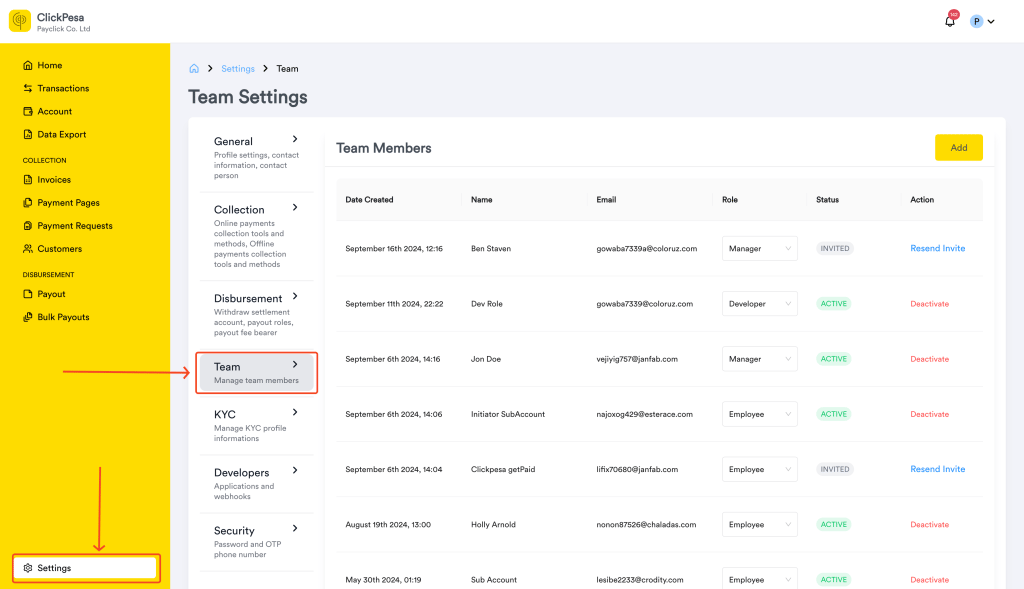This screenshot has width=1024, height=589.
Task: Open the notifications bell
Action: point(950,21)
